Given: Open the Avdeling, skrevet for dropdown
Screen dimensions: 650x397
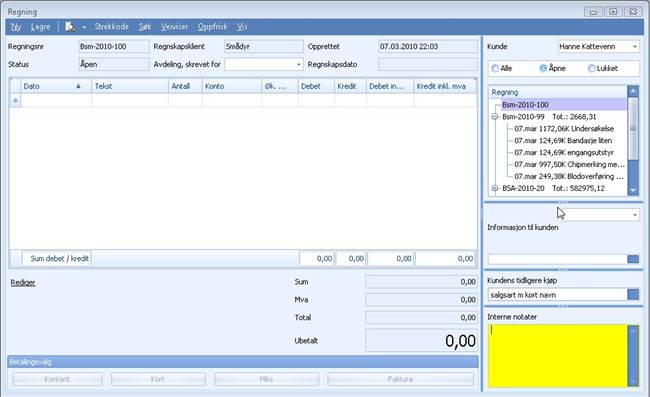Looking at the screenshot, I should click(298, 65).
